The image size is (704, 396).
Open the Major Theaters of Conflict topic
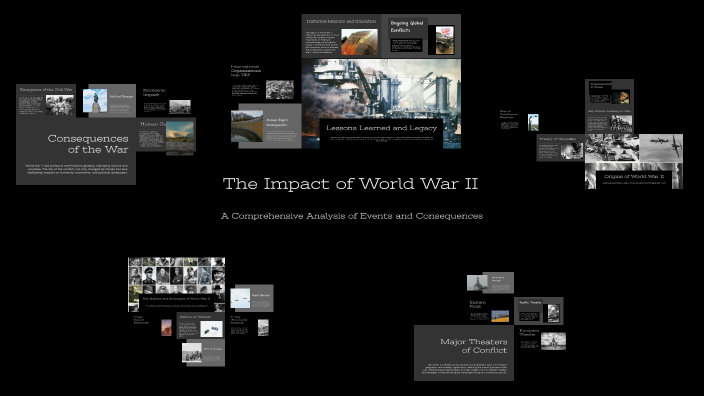(x=464, y=353)
